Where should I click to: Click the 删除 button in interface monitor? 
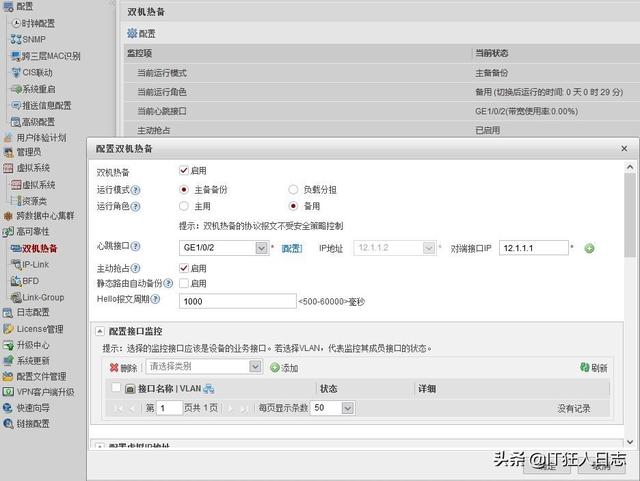[123, 368]
